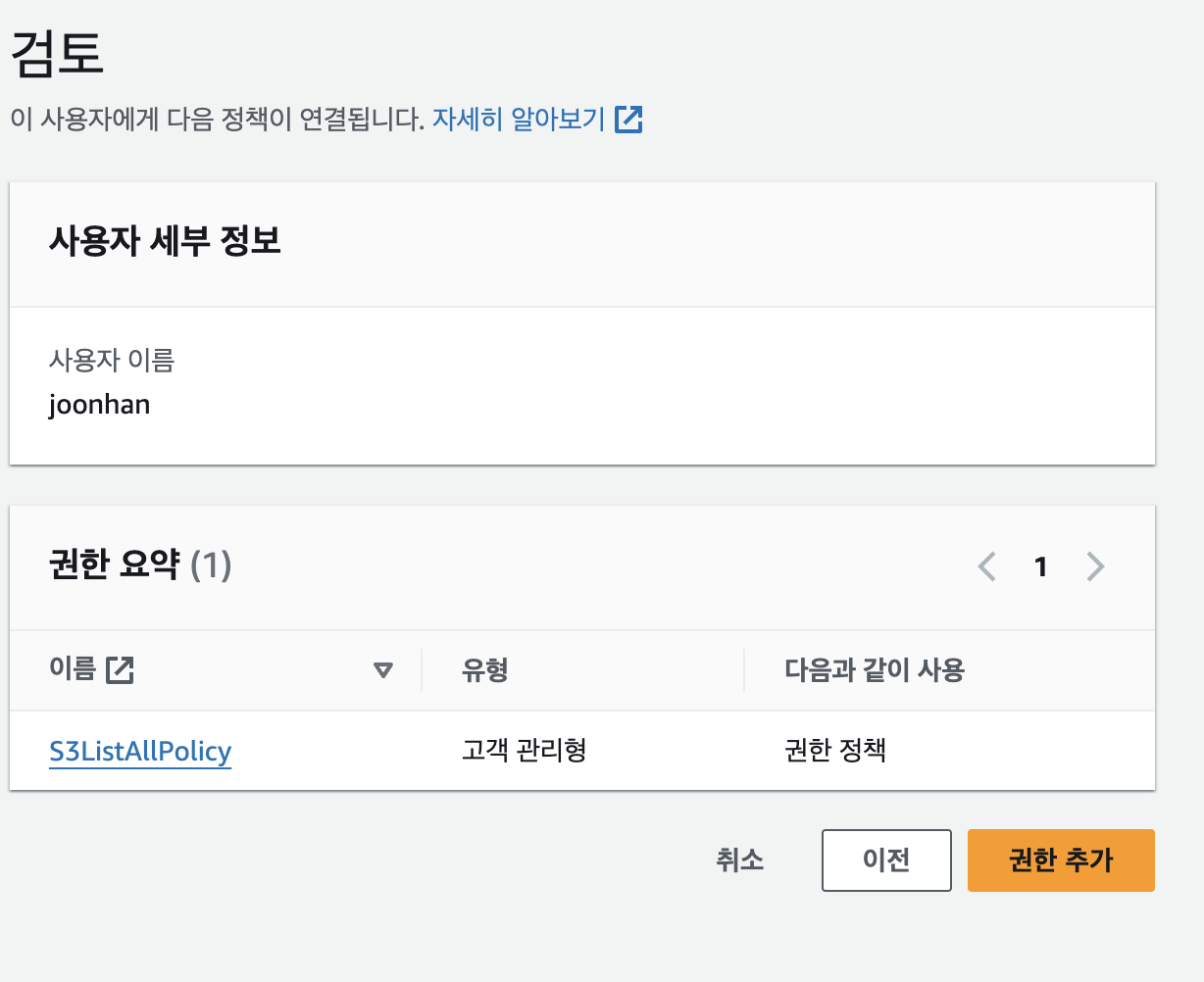Open the S3ListAllPolicy policy link
This screenshot has width=1204, height=982.
tap(140, 752)
